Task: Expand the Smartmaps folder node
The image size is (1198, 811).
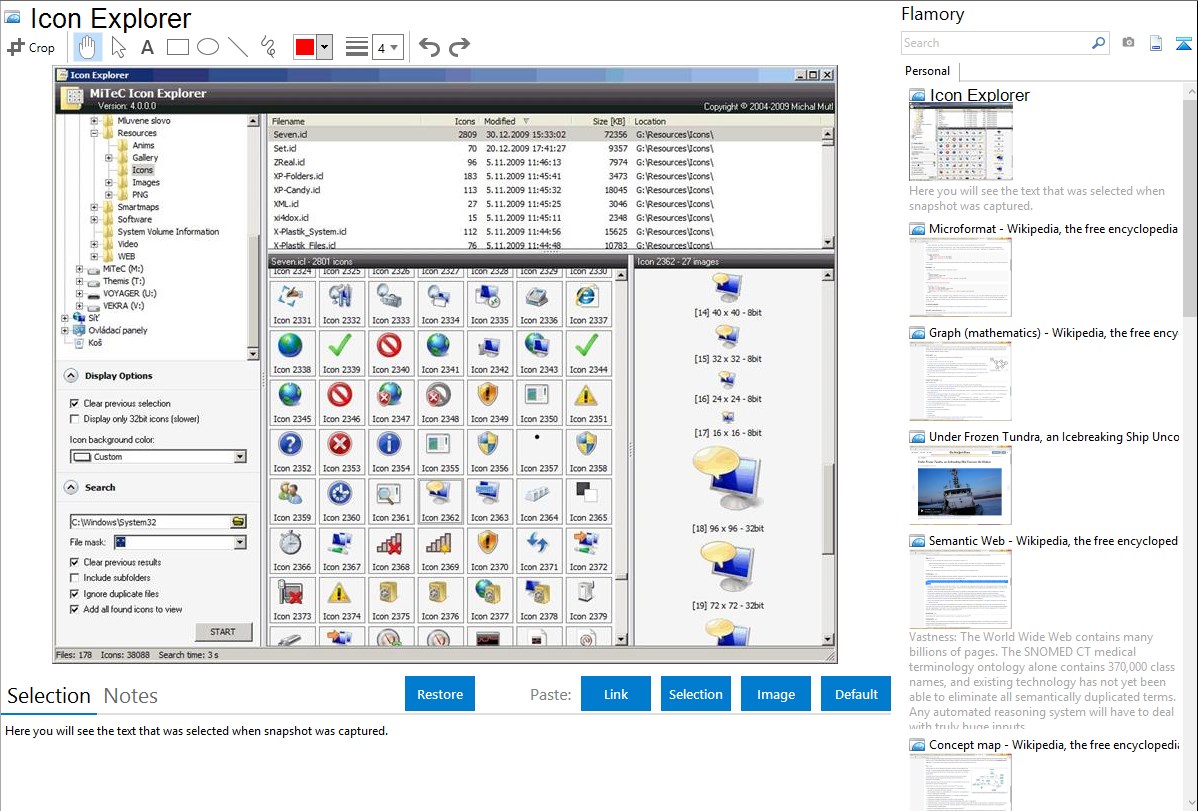Action: 94,207
